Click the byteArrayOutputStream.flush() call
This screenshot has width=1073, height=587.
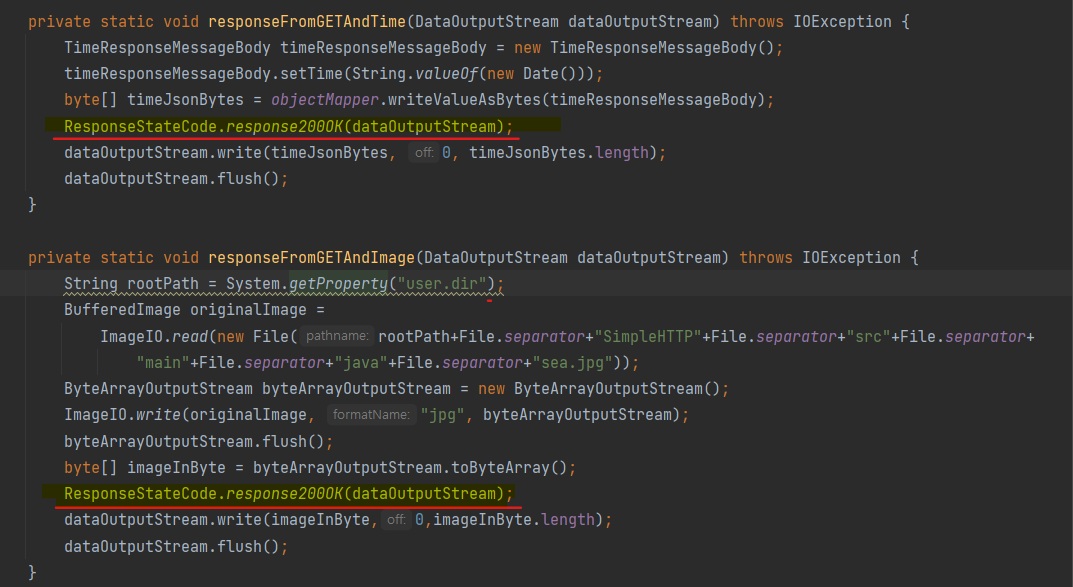tap(194, 442)
